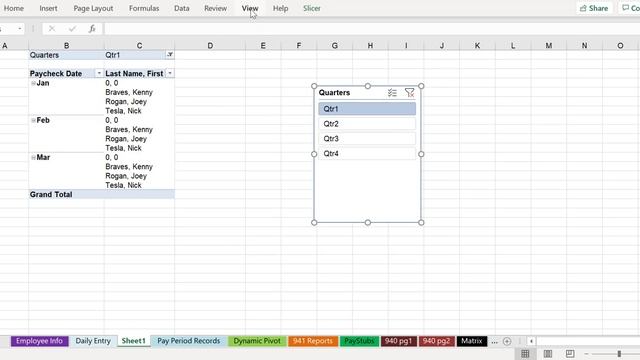The image size is (640, 360).
Task: Open the Page Layout ribbon tab
Action: coord(93,8)
